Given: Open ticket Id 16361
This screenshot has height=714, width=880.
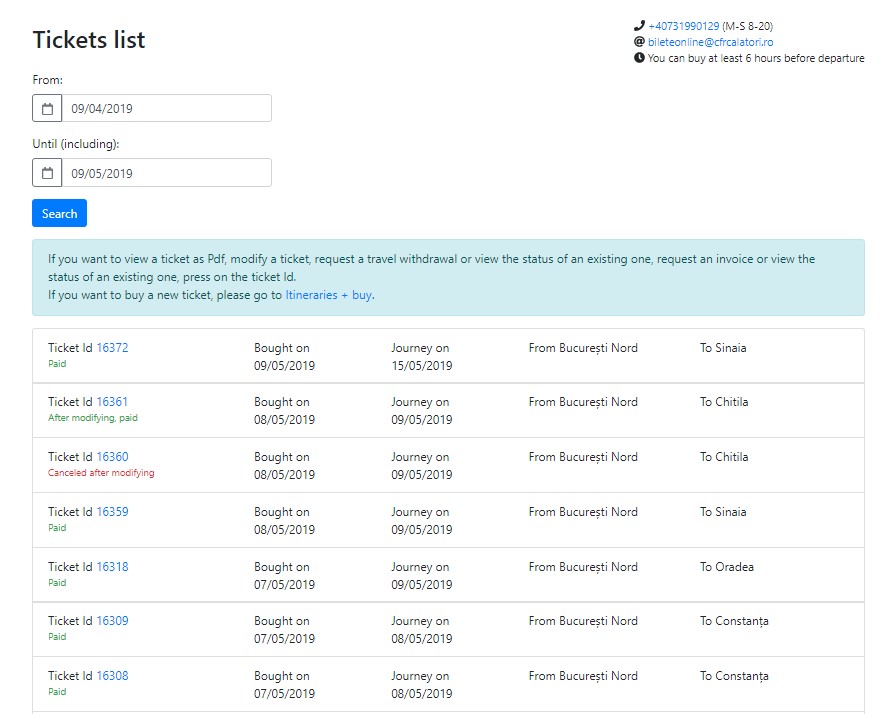Looking at the screenshot, I should (112, 402).
